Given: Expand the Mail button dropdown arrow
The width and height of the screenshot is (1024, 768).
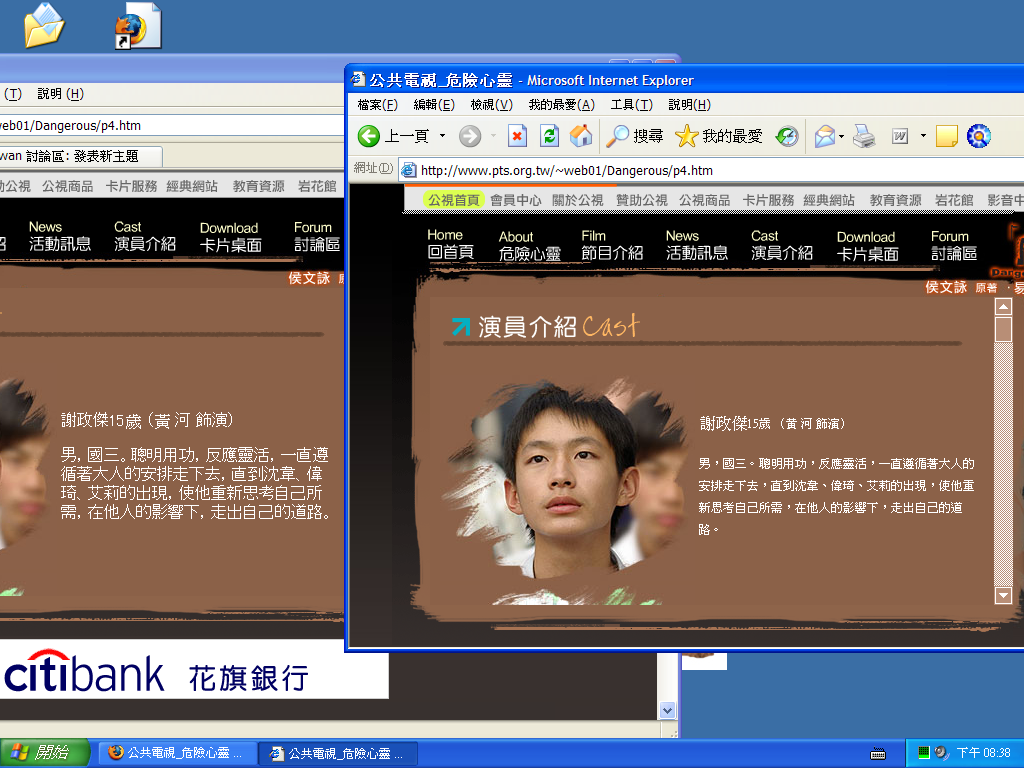Looking at the screenshot, I should 842,136.
